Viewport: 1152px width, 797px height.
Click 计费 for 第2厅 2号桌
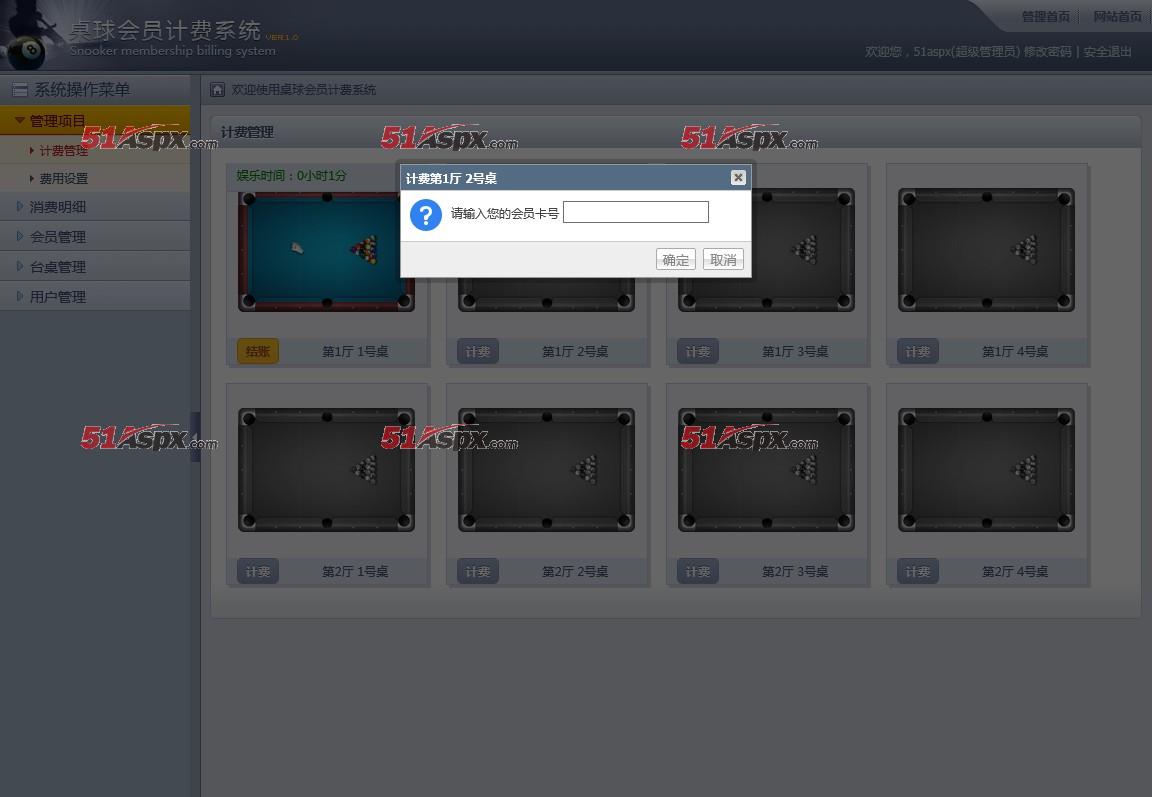click(x=478, y=571)
